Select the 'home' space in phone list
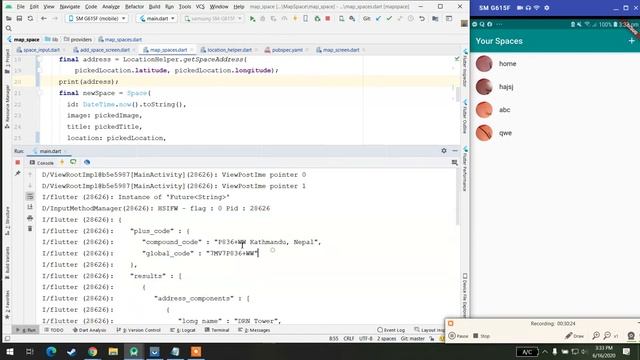Image resolution: width=640 pixels, height=360 pixels. [x=555, y=64]
